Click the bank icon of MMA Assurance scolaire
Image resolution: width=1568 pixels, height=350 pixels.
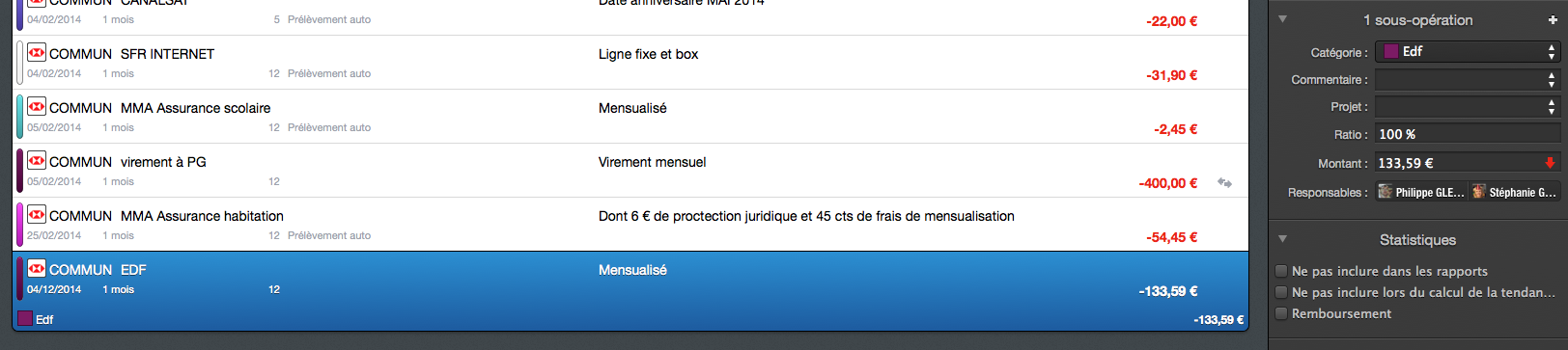37,106
